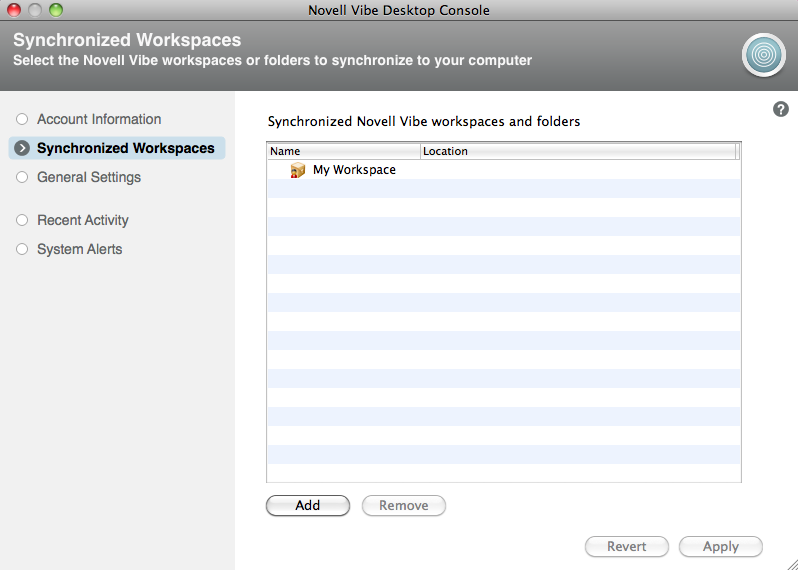Show the System Alerts page
This screenshot has height=570, width=798.
pyautogui.click(x=79, y=249)
